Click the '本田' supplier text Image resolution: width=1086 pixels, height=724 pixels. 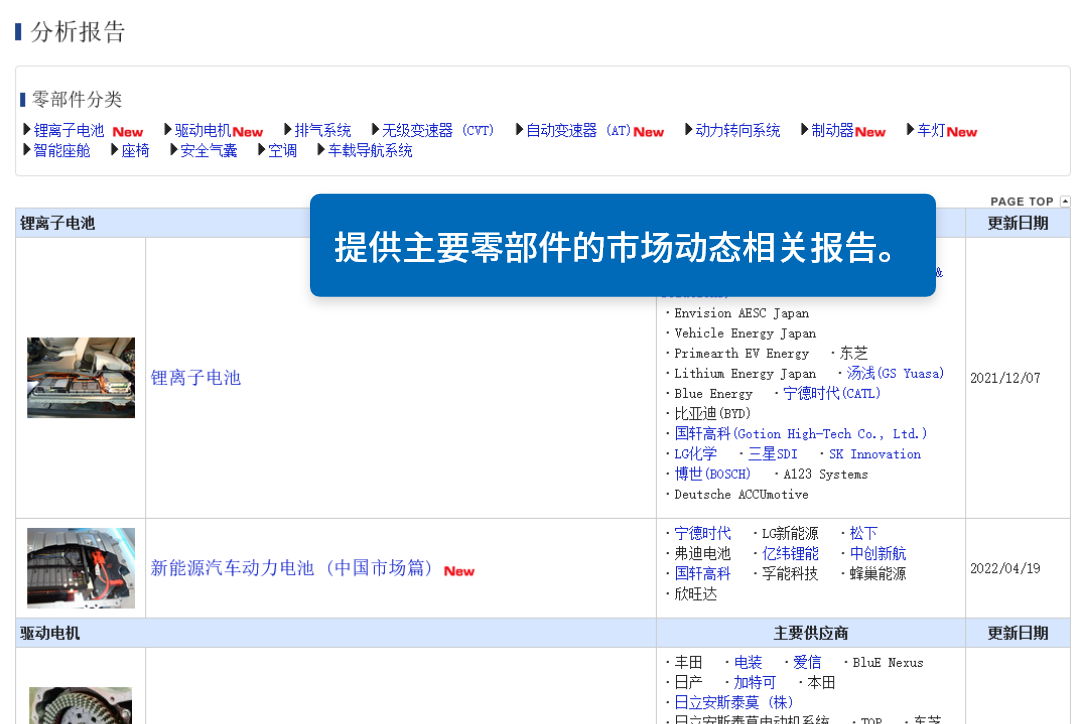(821, 682)
